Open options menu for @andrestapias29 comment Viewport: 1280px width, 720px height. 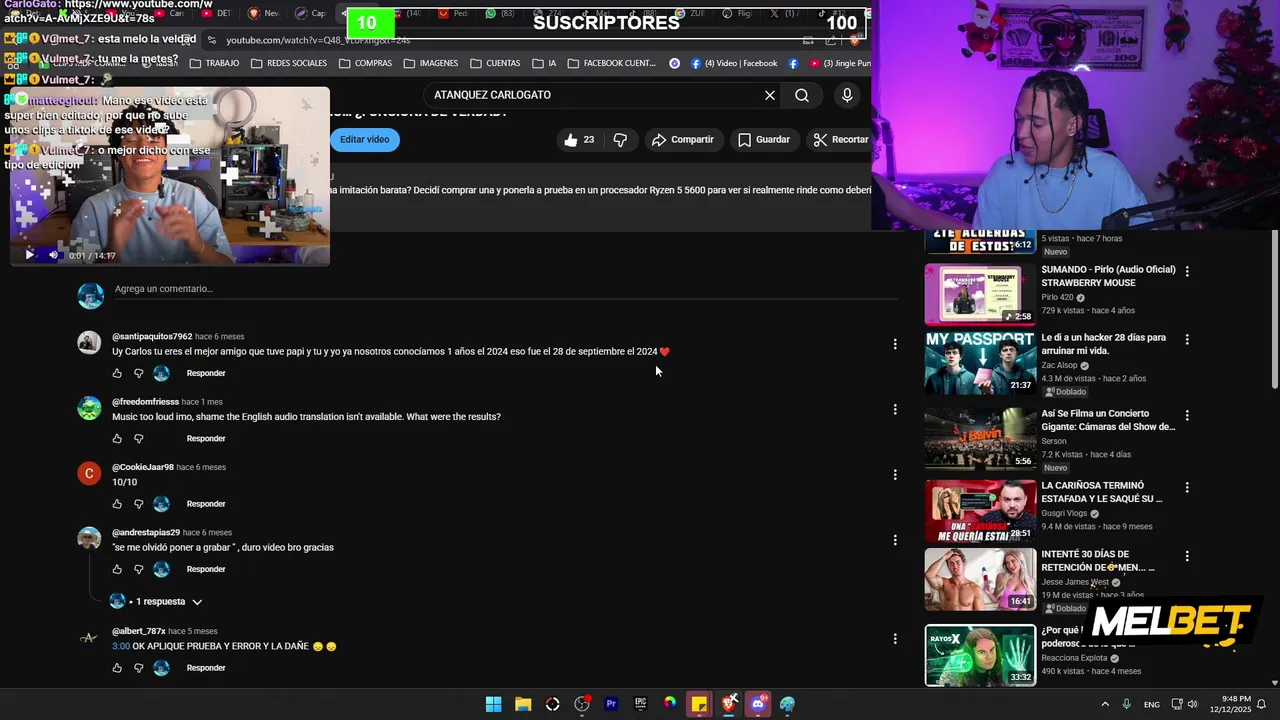895,540
